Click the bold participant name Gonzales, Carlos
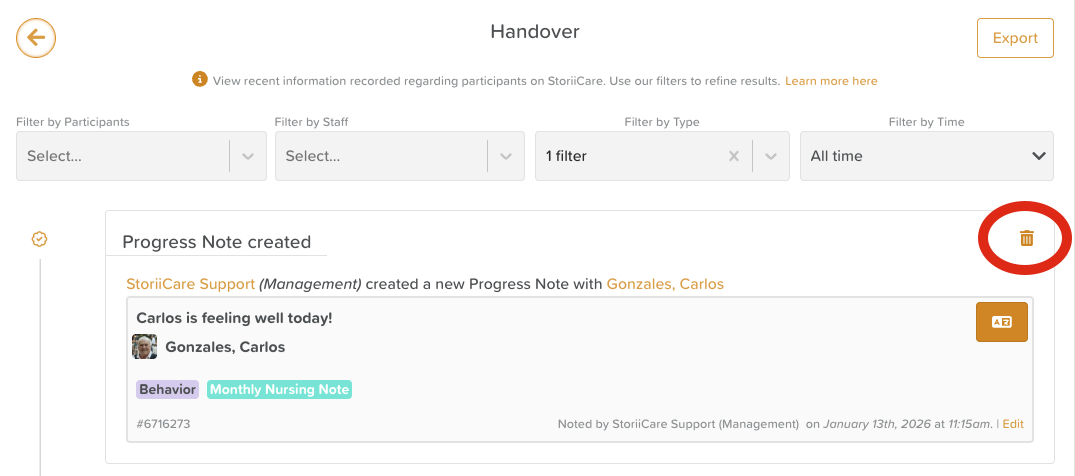Screen dimensions: 1075x476 (225, 347)
